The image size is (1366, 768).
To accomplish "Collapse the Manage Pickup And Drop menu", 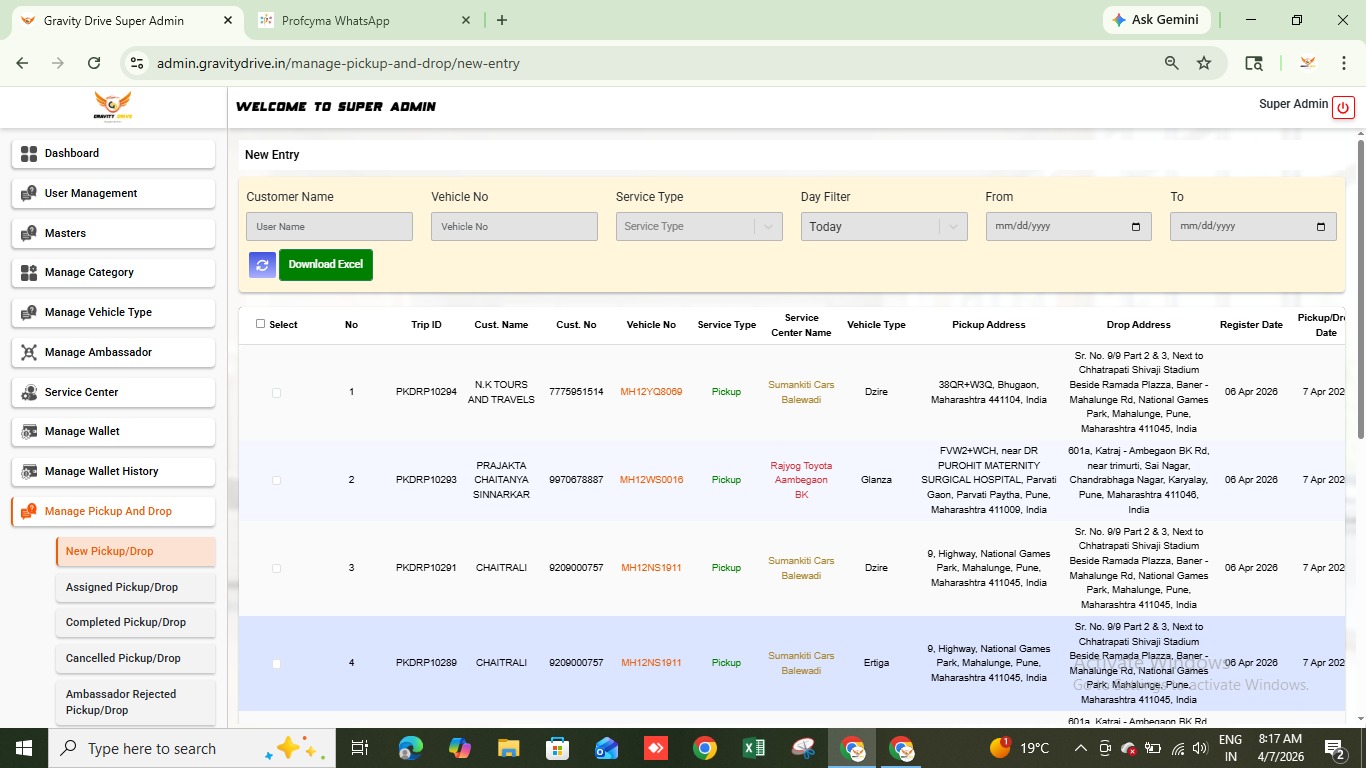I will (x=113, y=511).
